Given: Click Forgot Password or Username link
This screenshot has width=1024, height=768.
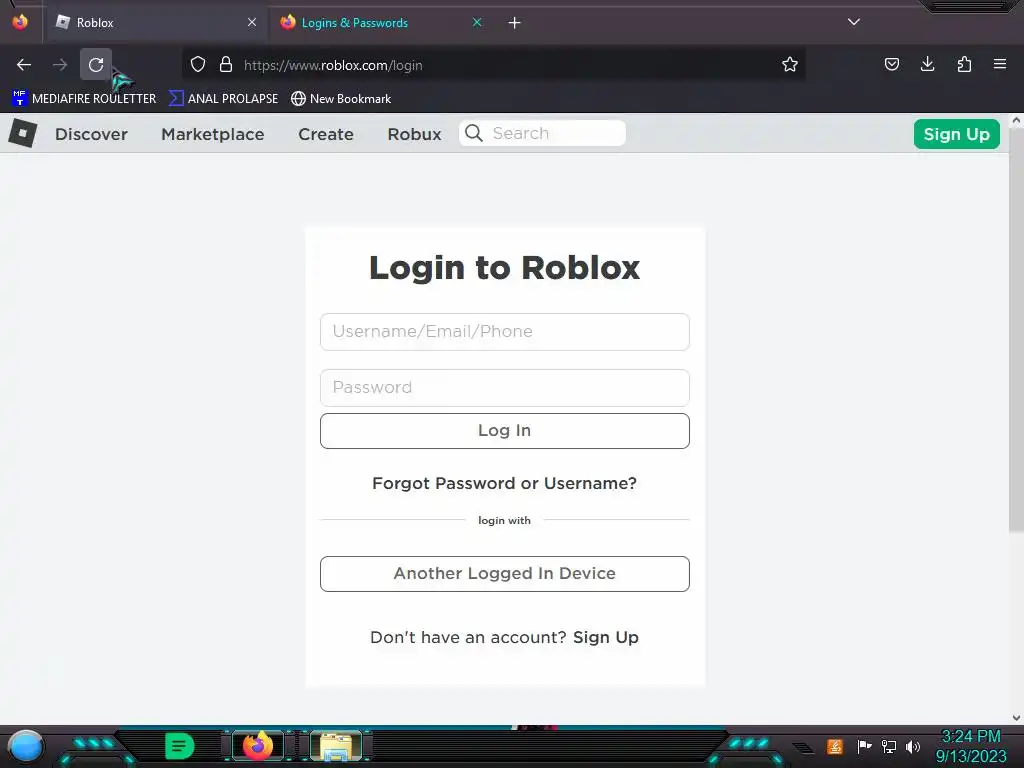Looking at the screenshot, I should (504, 483).
